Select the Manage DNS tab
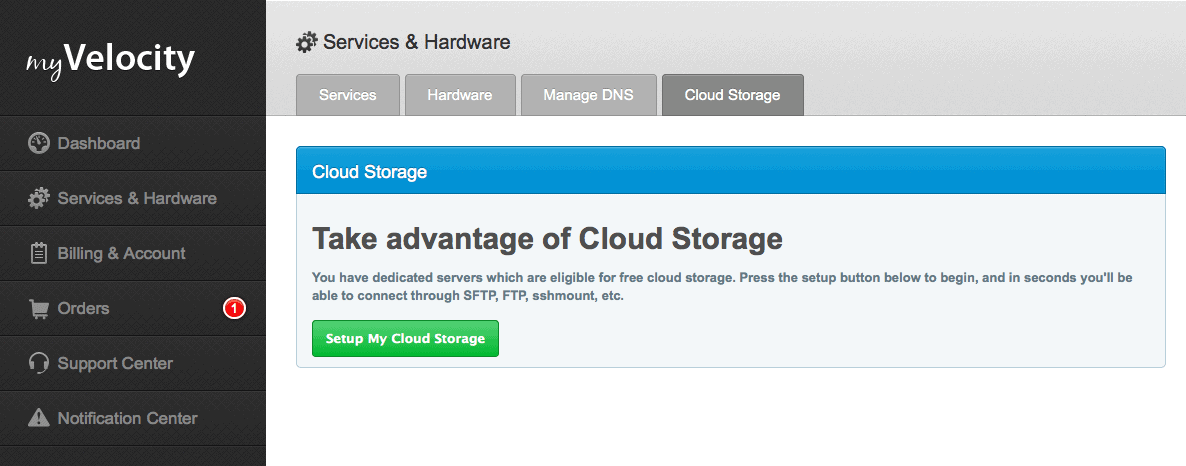Image resolution: width=1186 pixels, height=466 pixels. click(588, 95)
